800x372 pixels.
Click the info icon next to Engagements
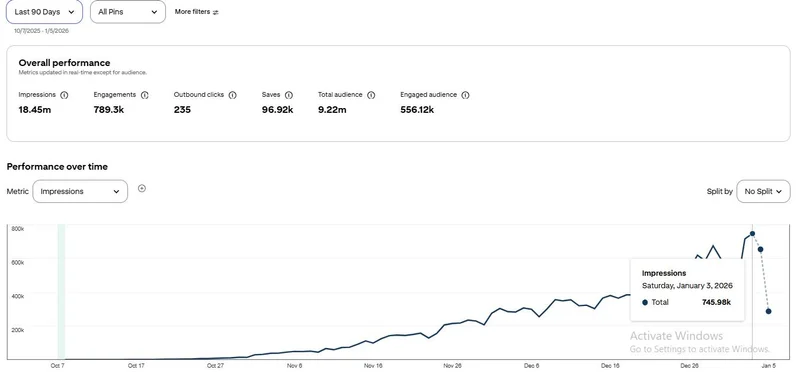144,95
